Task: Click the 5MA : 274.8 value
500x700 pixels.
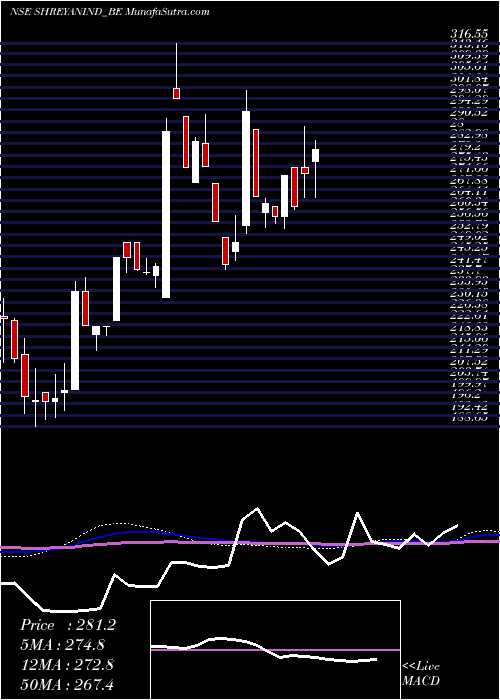Action: click(64, 645)
